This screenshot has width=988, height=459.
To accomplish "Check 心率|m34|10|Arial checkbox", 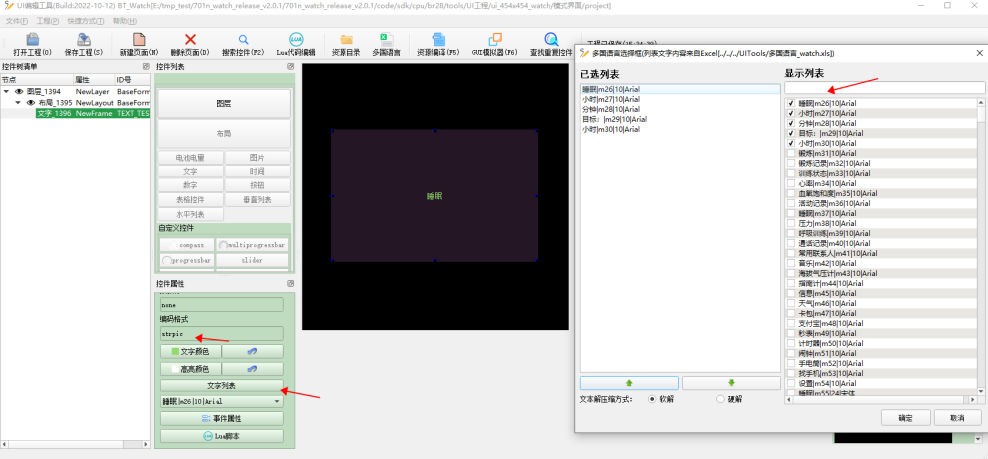I will pos(791,183).
